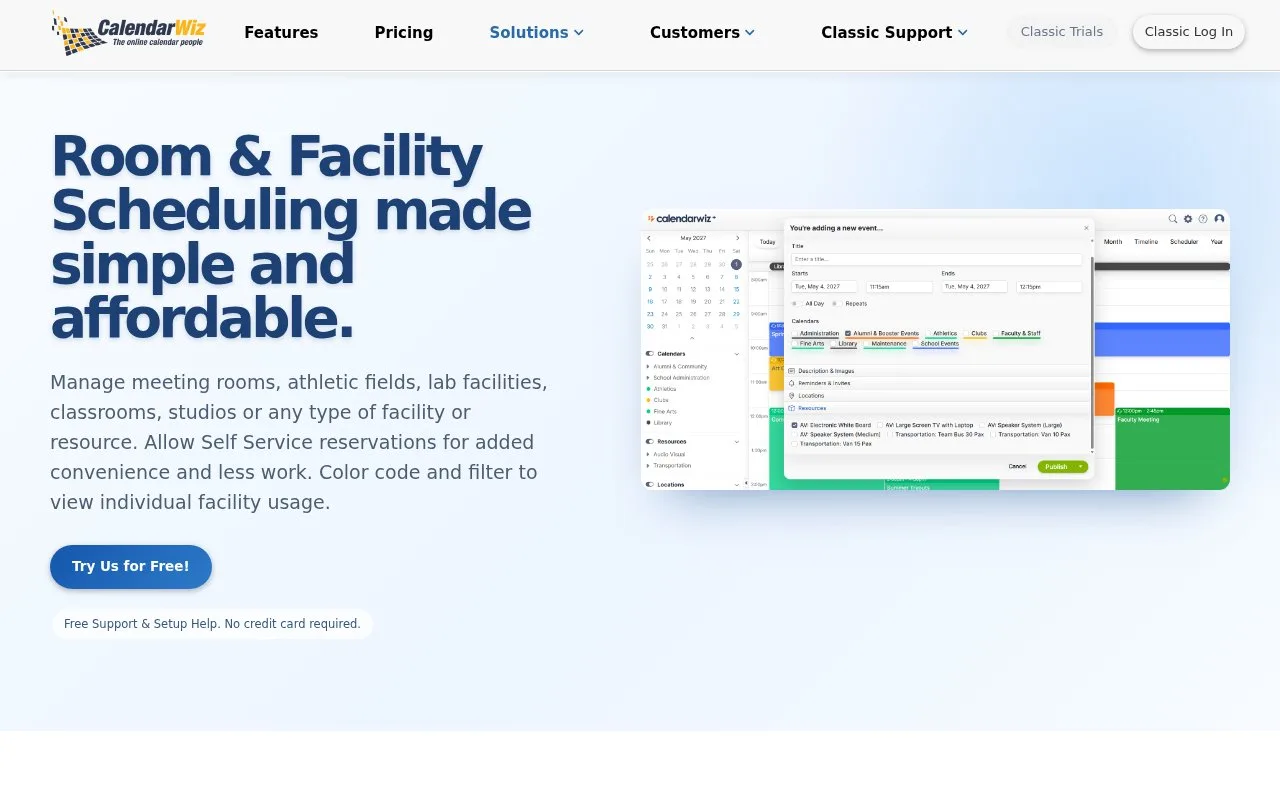This screenshot has width=1280, height=800.
Task: Toggle the Calendars switch in the sidebar
Action: tap(650, 354)
